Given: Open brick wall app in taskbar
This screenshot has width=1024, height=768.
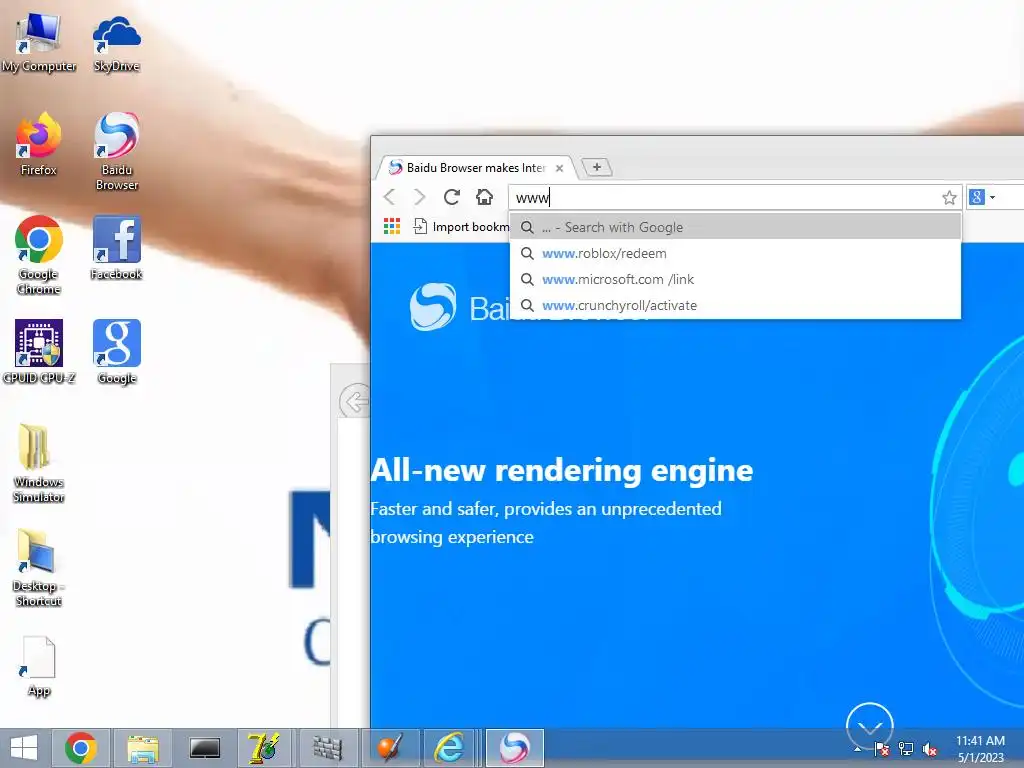Looking at the screenshot, I should tap(327, 748).
